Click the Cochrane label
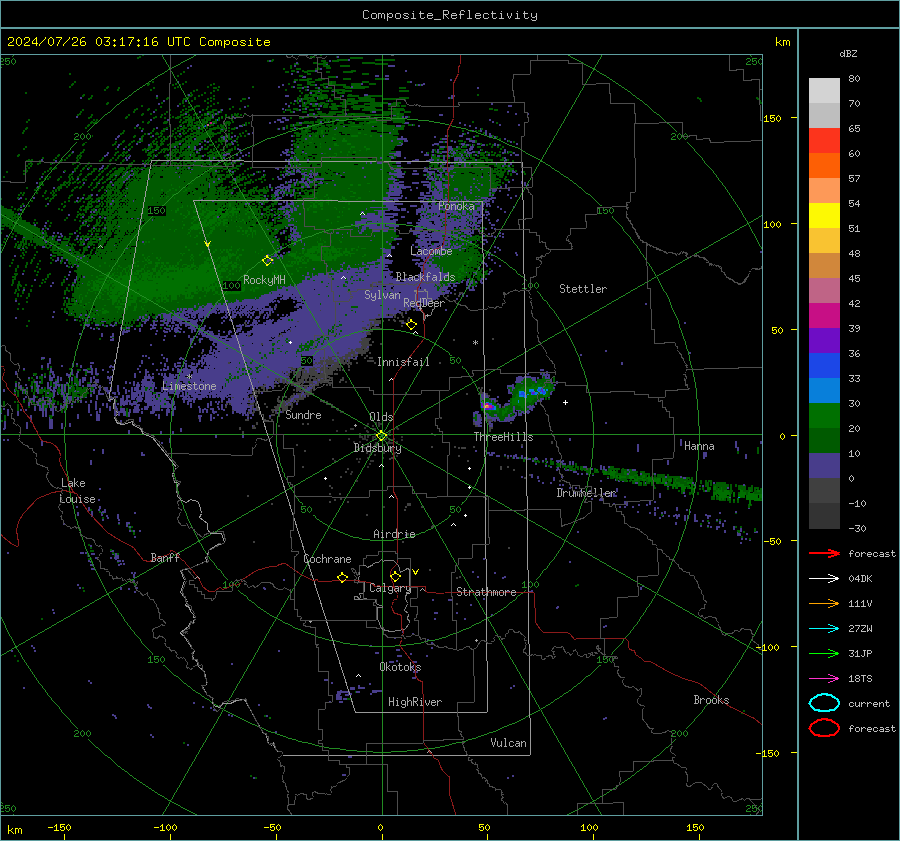Screen dimensions: 900x841 point(327,559)
